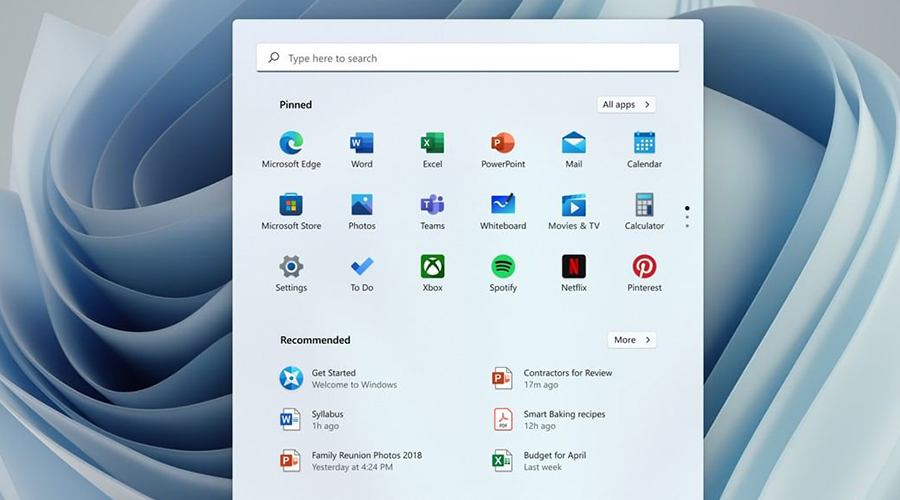
Task: Open the Calendar app icon
Action: click(x=644, y=143)
